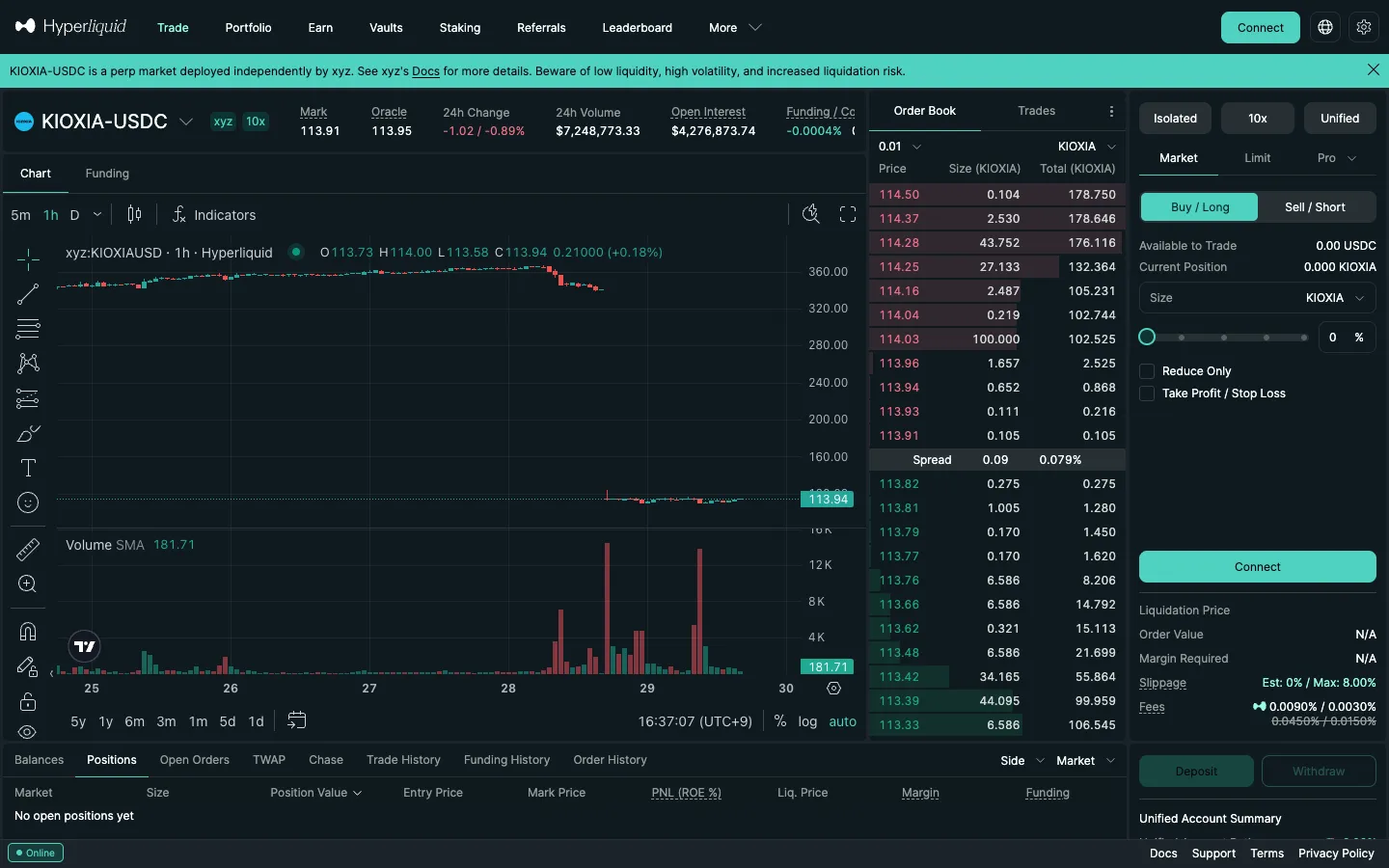The width and height of the screenshot is (1389, 868).
Task: Select the trend line drawing tool
Action: click(x=28, y=294)
